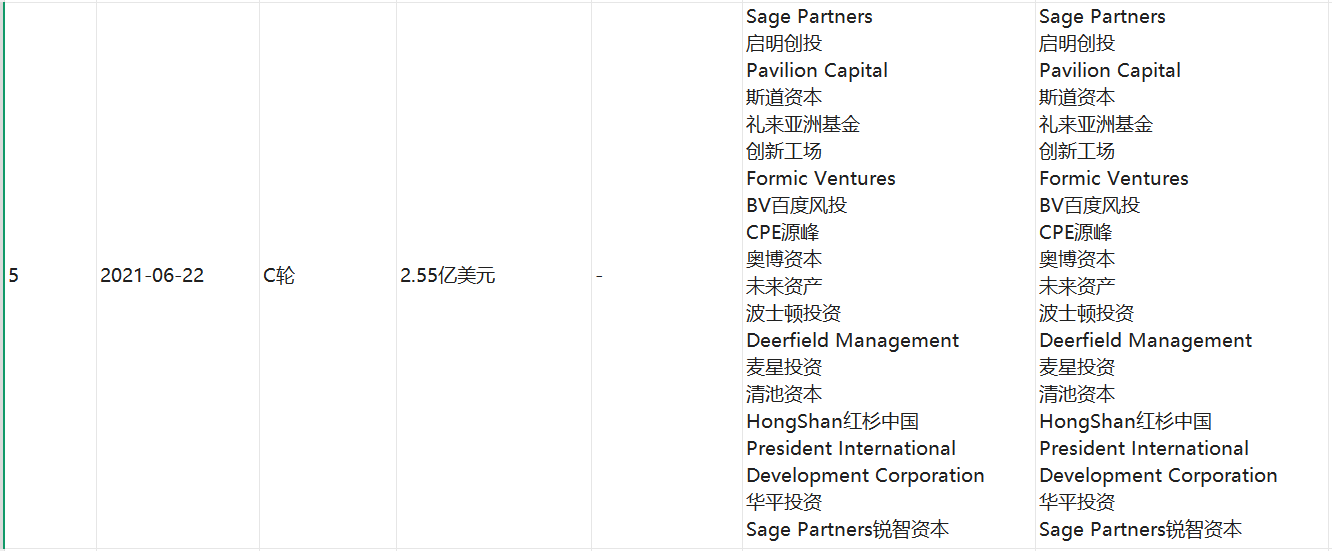Click Formic Ventures in the first investor column
This screenshot has width=1332, height=551.
[821, 179]
